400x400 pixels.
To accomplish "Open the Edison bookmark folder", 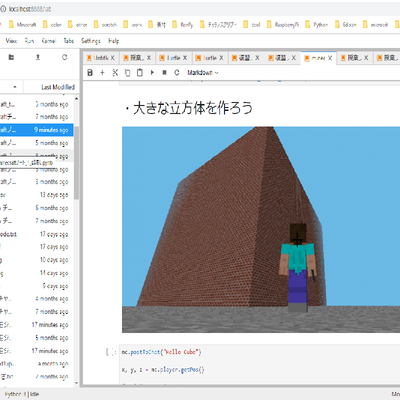I will [346, 25].
